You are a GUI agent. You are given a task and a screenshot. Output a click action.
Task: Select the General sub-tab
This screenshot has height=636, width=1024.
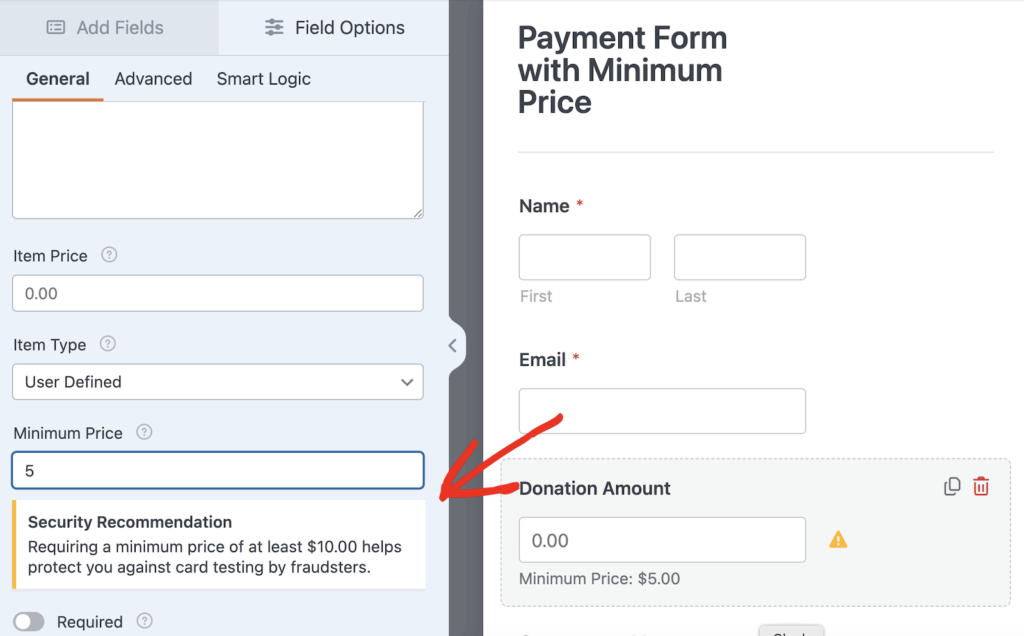click(58, 79)
